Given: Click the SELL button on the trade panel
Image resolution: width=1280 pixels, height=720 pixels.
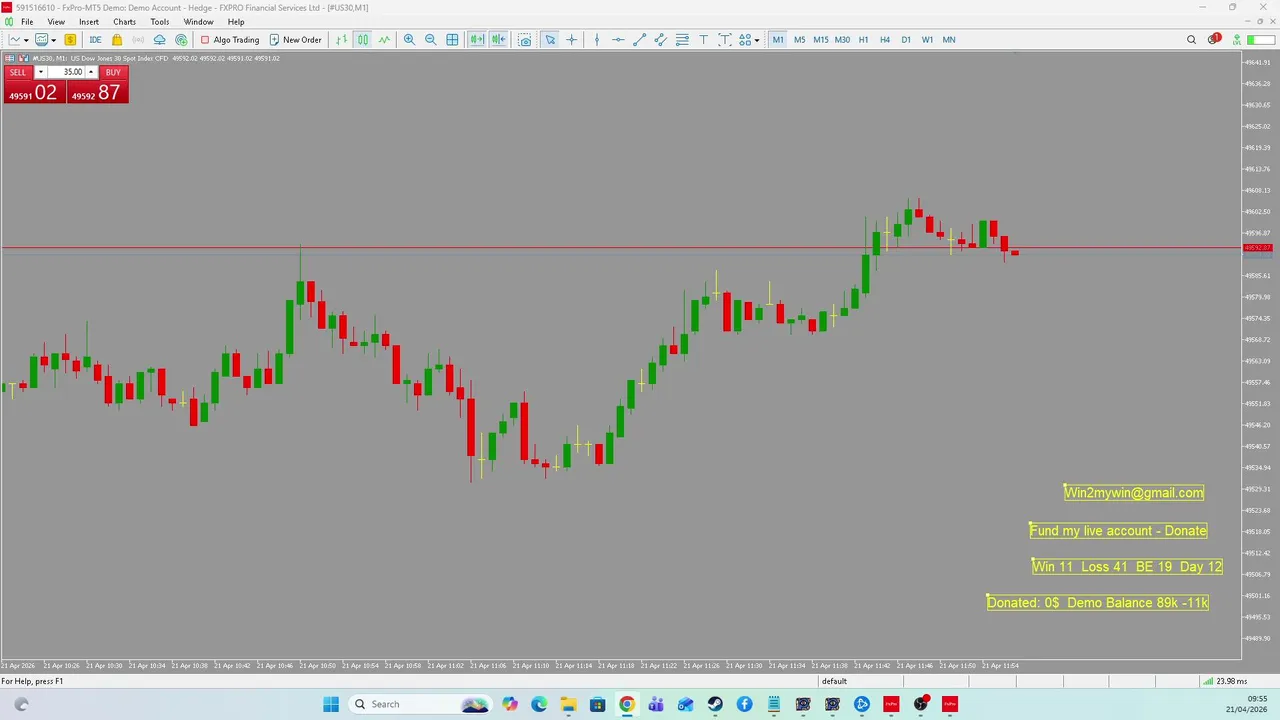Looking at the screenshot, I should pos(18,72).
